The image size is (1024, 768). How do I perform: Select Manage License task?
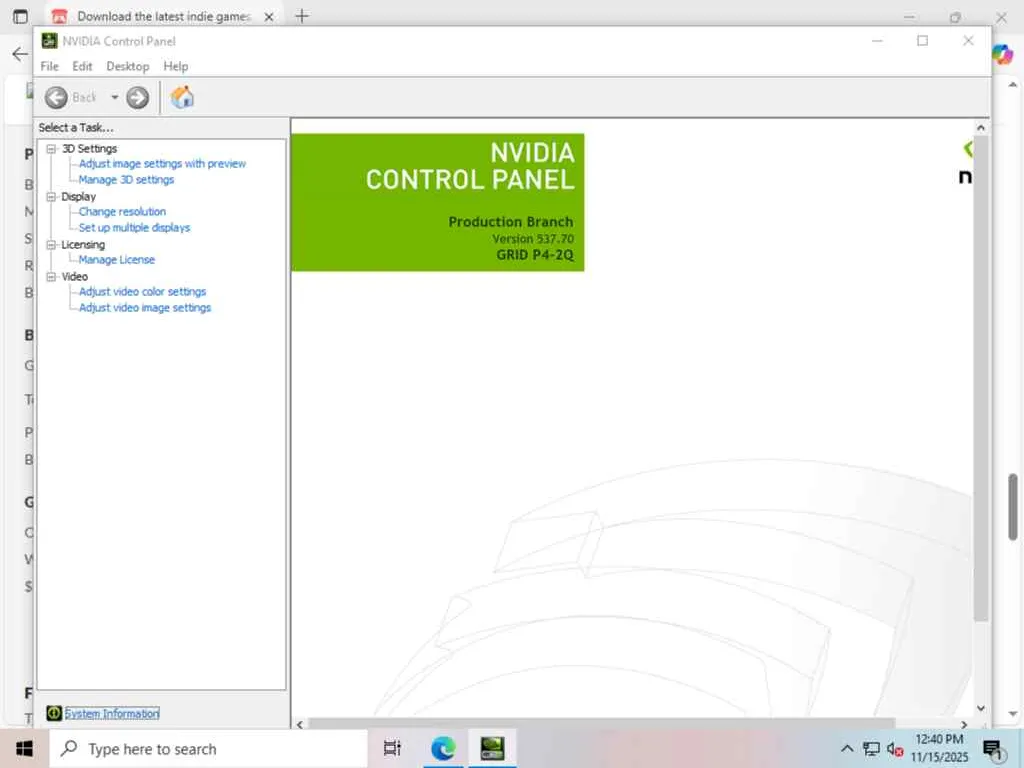tap(116, 259)
